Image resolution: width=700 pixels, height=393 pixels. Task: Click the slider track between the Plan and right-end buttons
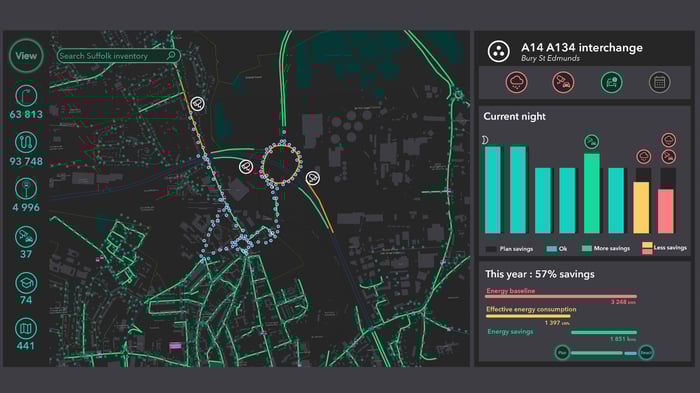point(604,353)
